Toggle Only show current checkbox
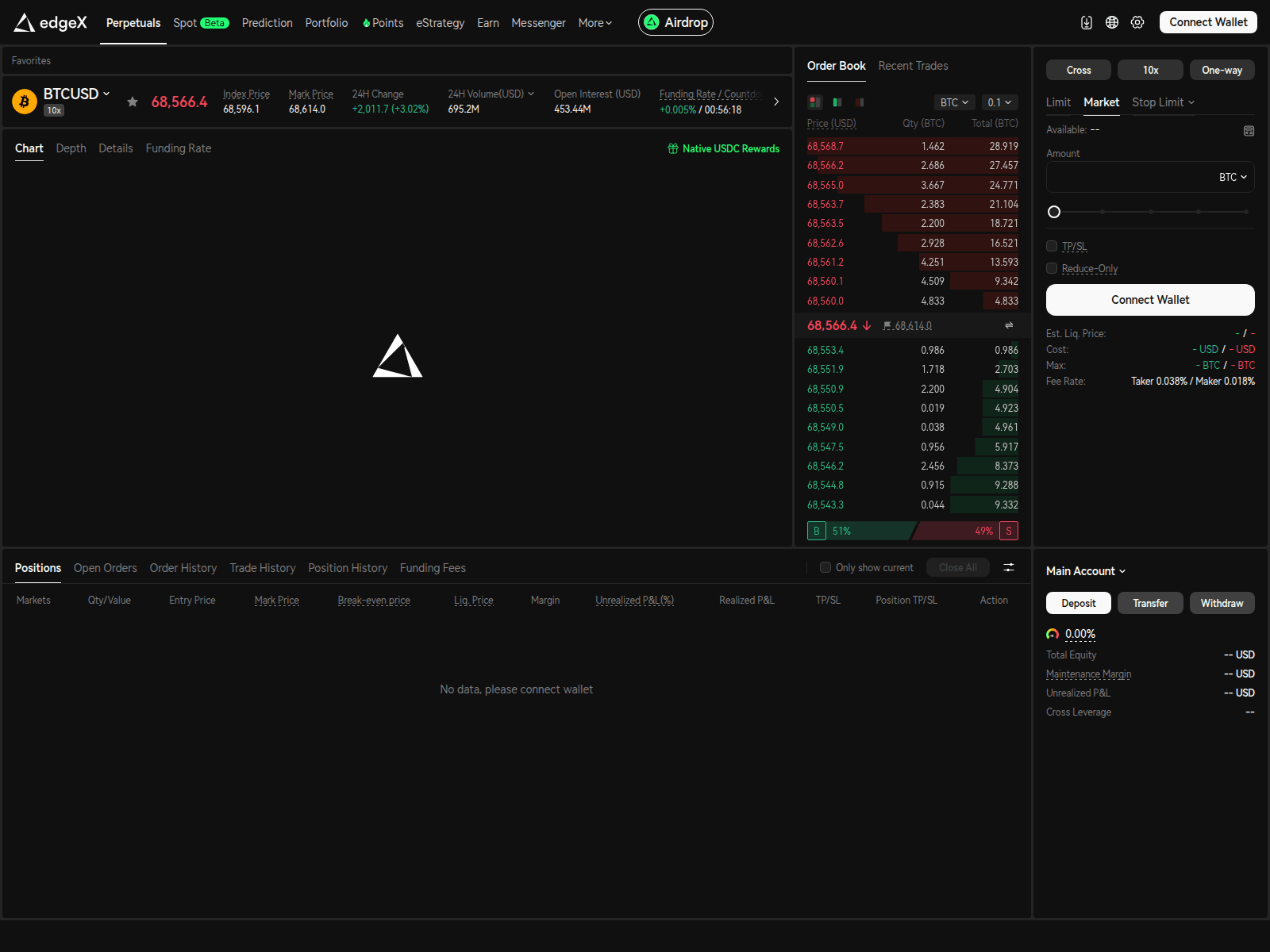 (x=825, y=567)
